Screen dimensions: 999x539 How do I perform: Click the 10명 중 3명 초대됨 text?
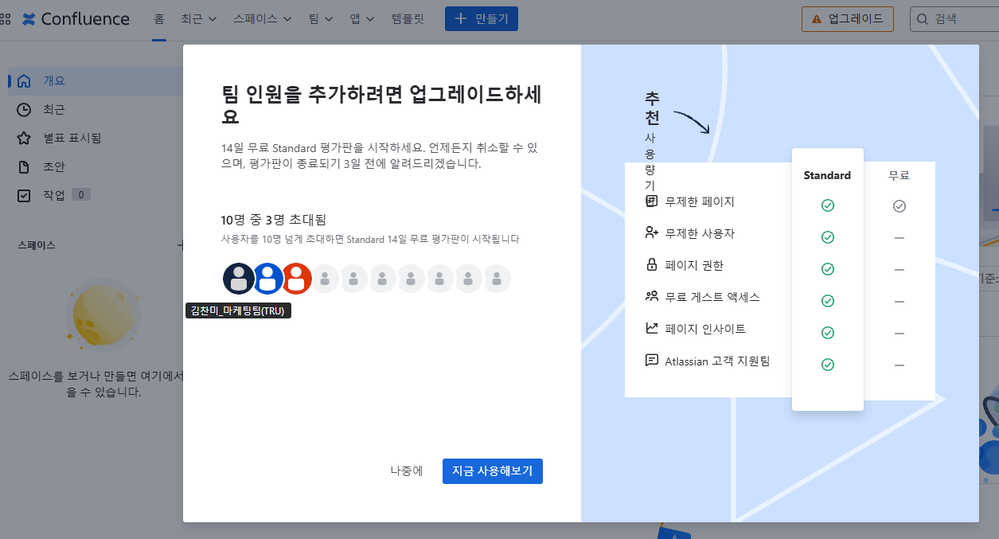tap(273, 220)
